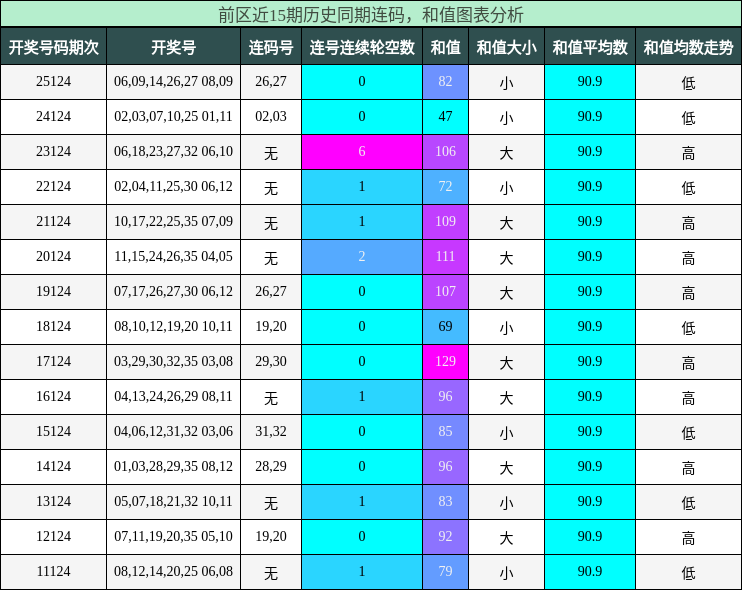Click the sum value 47
Viewport: 742px width, 590px height.
[x=445, y=116]
